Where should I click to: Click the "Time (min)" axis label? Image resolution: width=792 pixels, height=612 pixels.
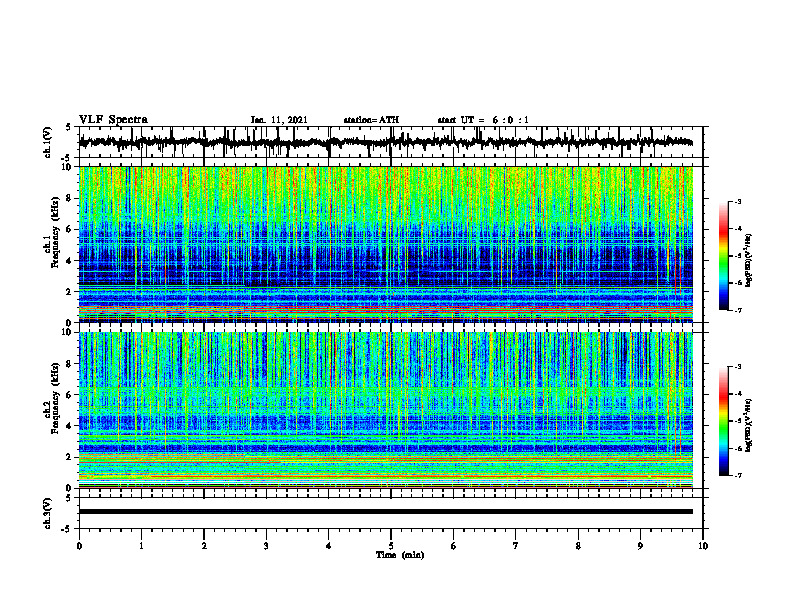400,555
